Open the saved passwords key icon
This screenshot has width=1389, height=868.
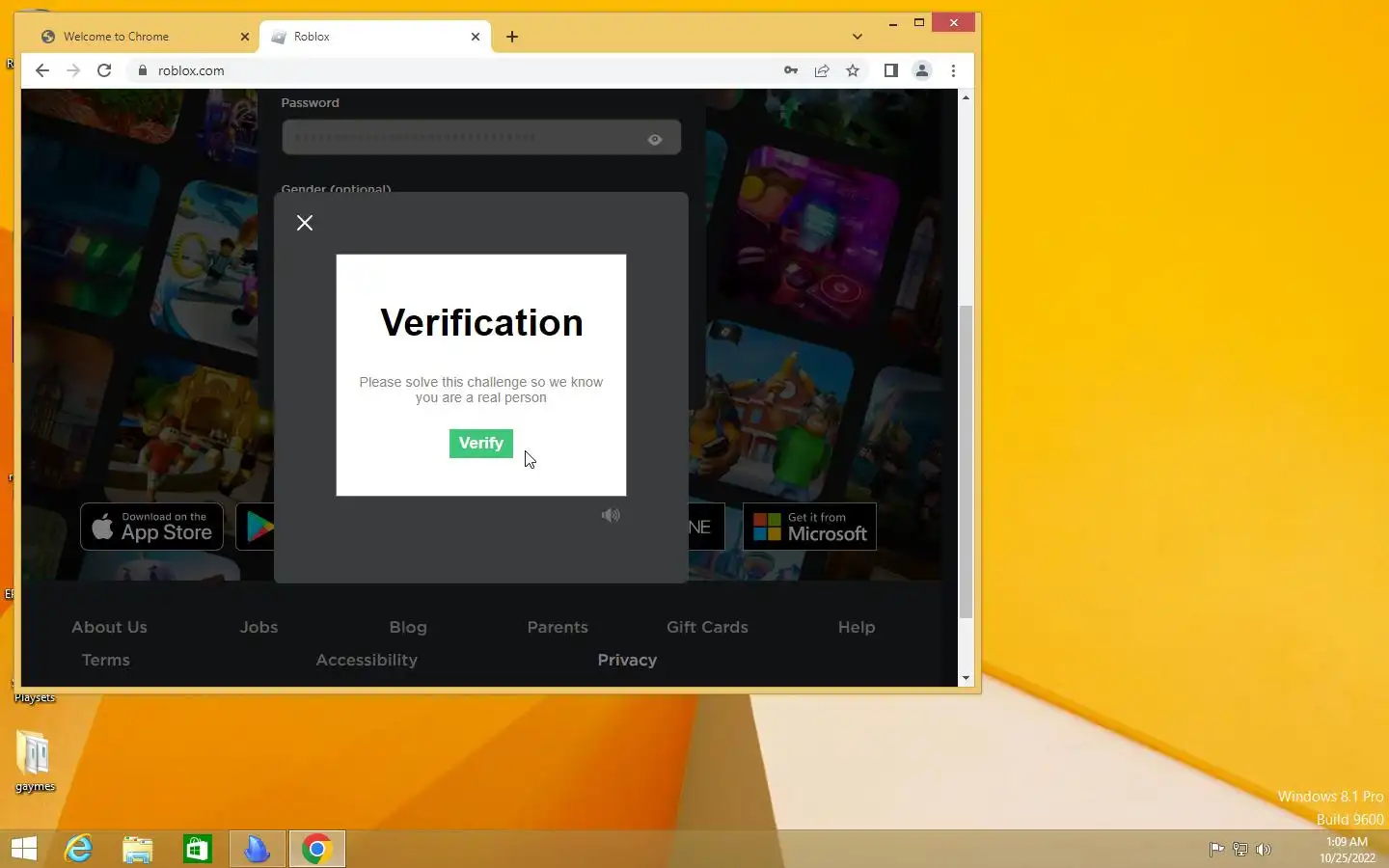[x=791, y=70]
